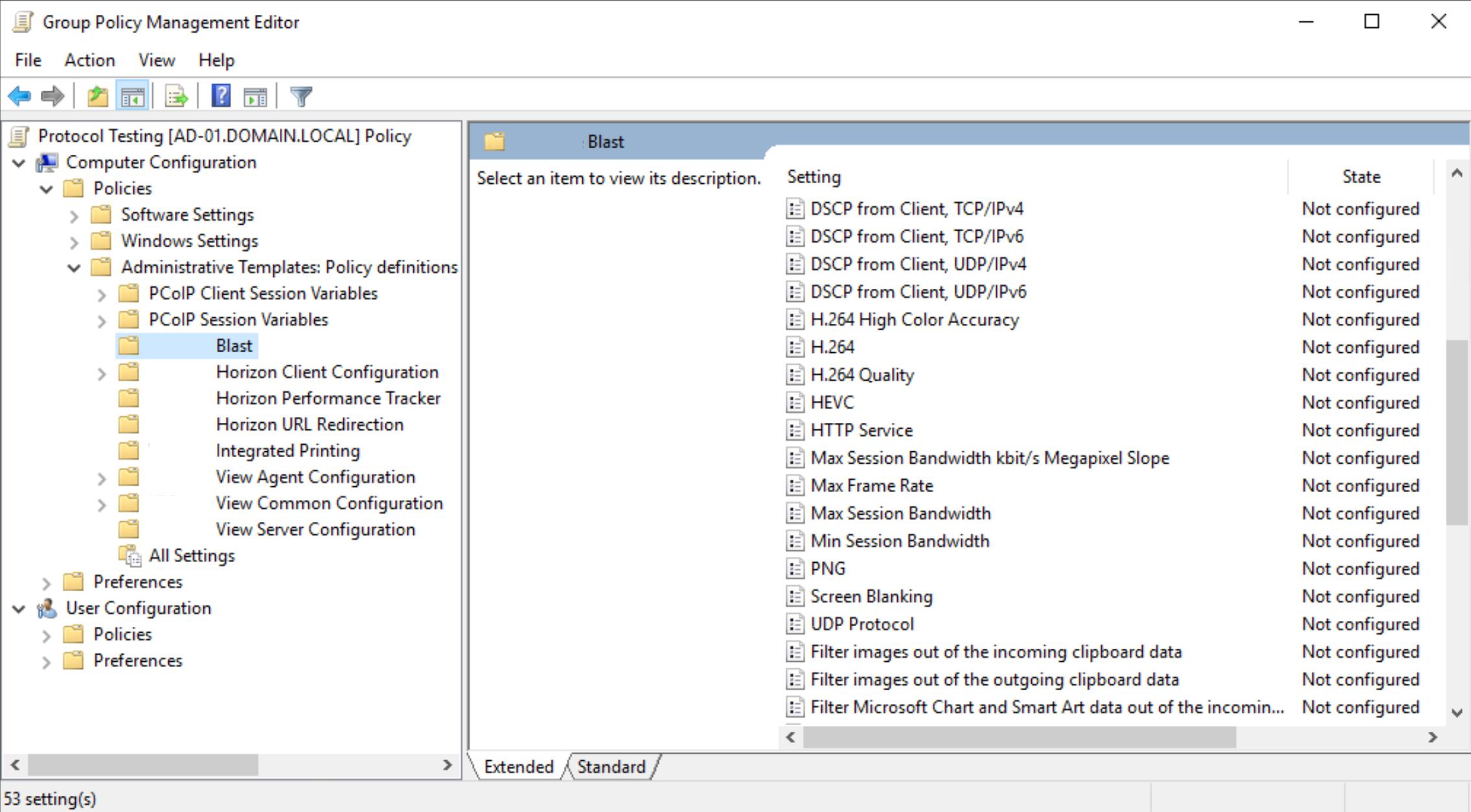Open Help using the question mark icon
This screenshot has height=812, width=1471.
tap(221, 96)
